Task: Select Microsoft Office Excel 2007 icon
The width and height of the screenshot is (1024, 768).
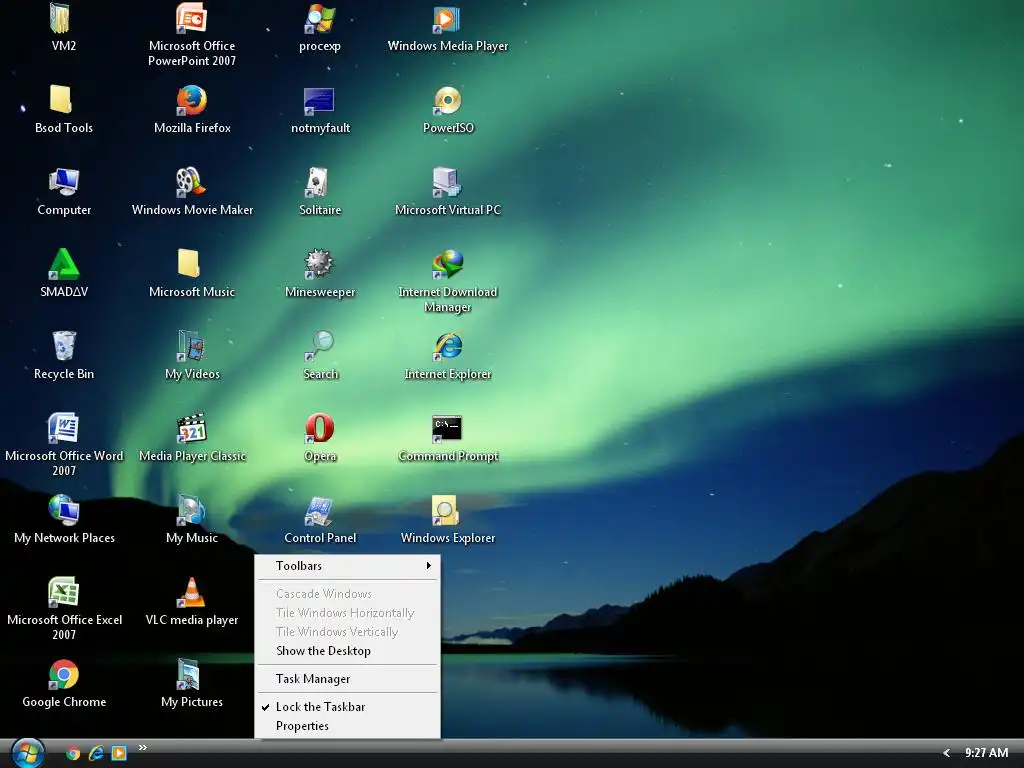Action: click(x=63, y=592)
